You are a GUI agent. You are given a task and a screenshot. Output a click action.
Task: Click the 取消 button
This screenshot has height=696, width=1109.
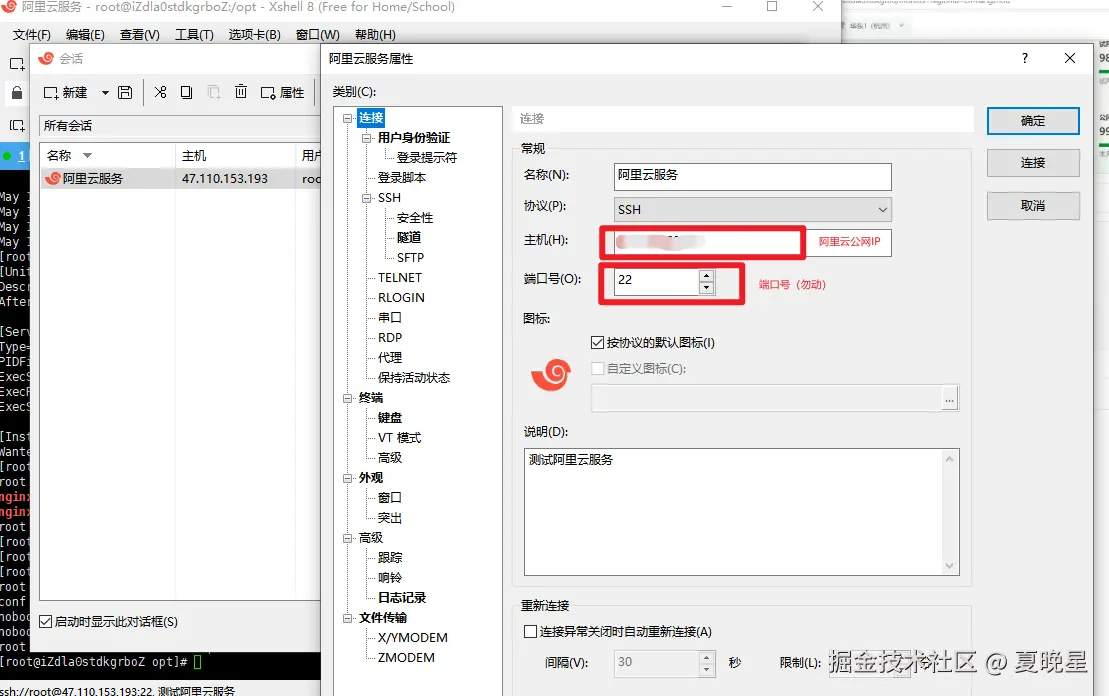(1033, 206)
